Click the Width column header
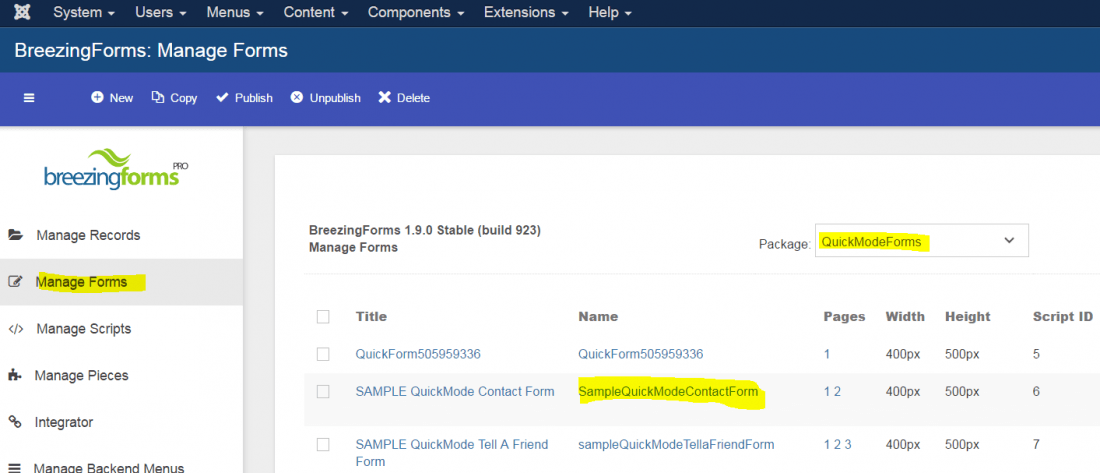The image size is (1100, 473). click(905, 317)
